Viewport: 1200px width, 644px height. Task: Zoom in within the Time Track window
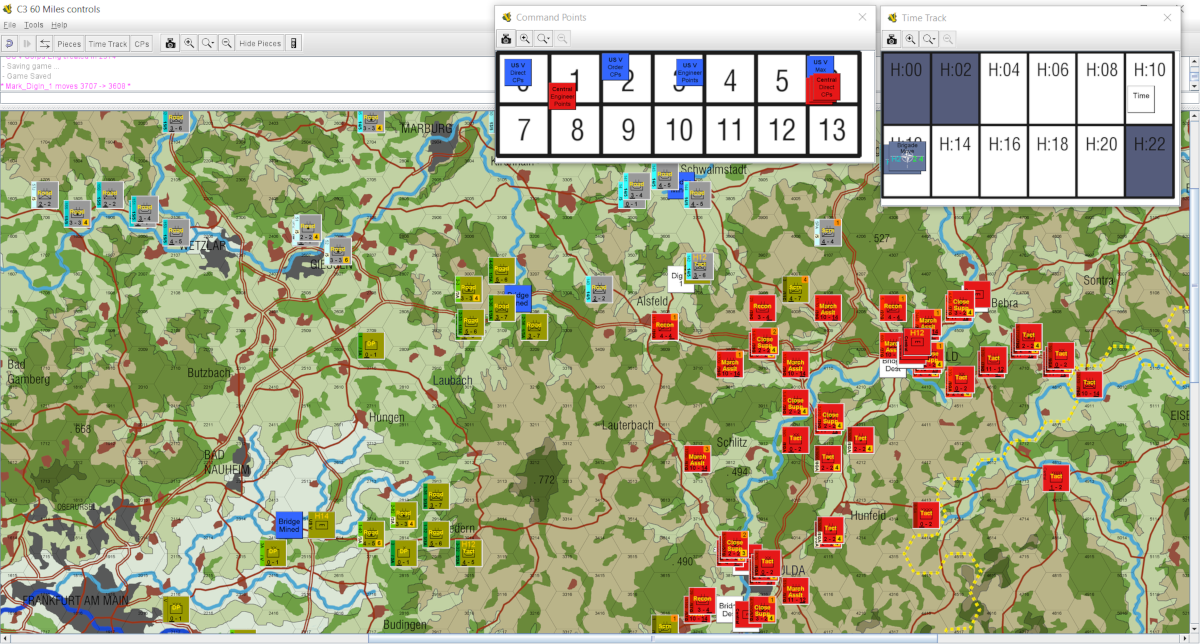(910, 39)
